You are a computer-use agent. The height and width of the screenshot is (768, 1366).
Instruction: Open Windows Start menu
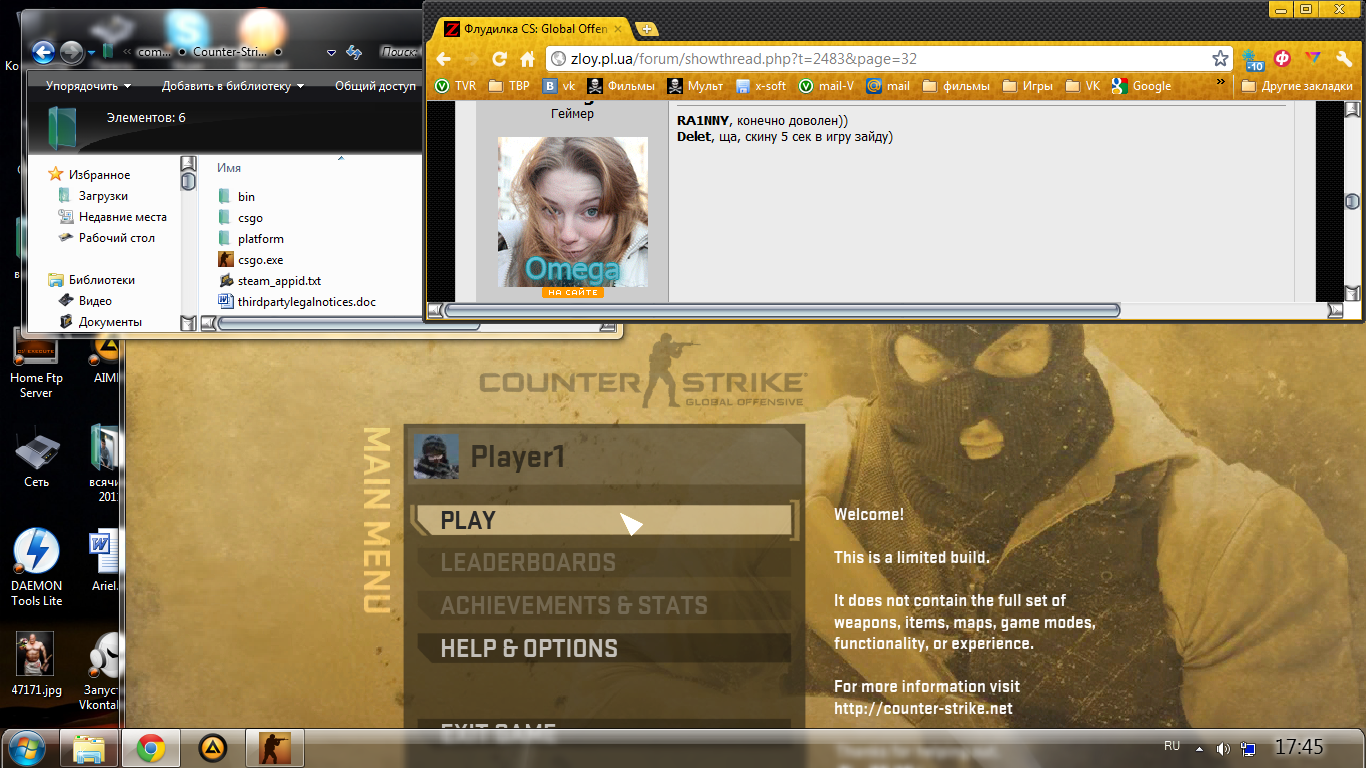tap(26, 747)
